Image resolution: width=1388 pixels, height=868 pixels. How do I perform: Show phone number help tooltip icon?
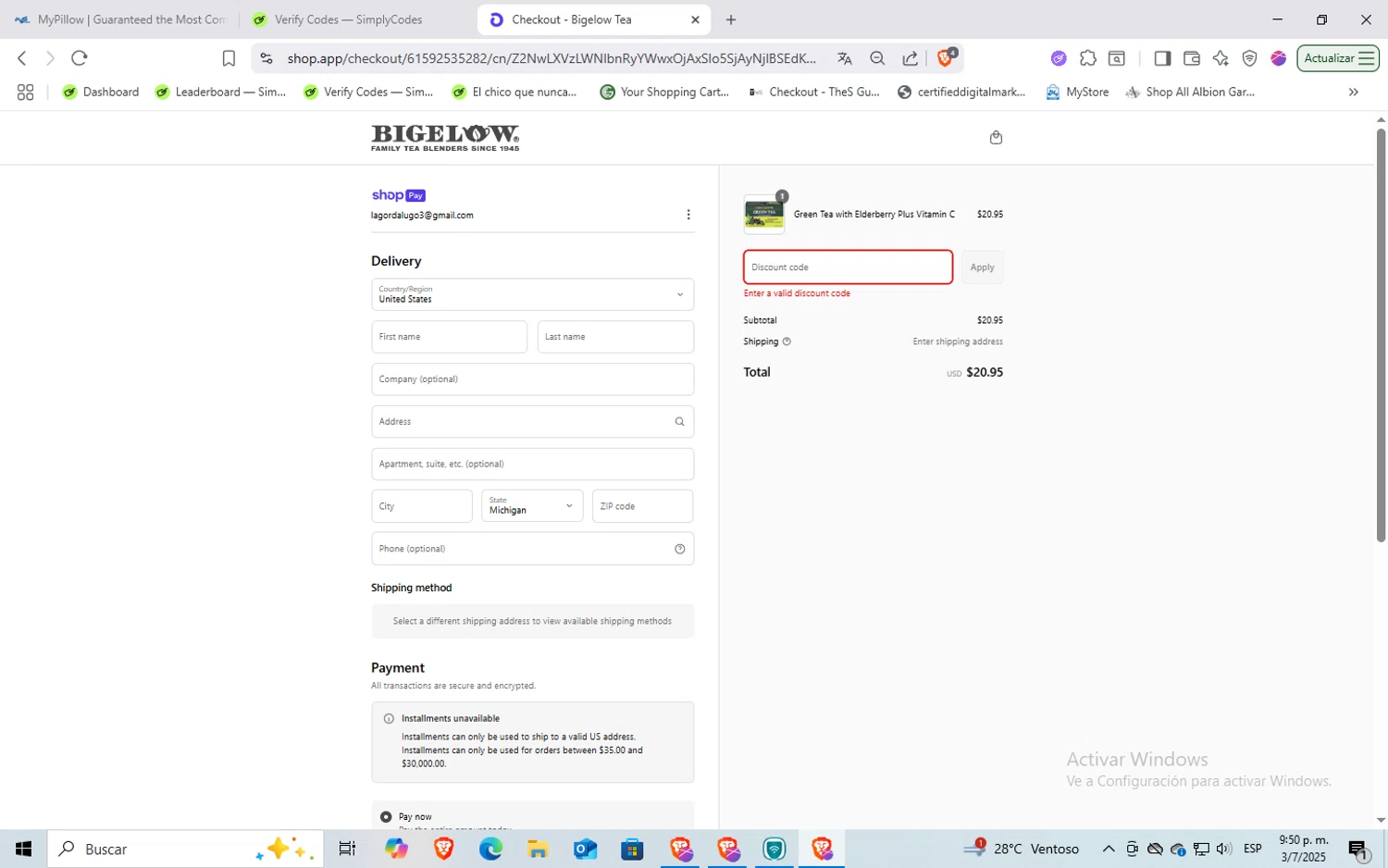[679, 549]
